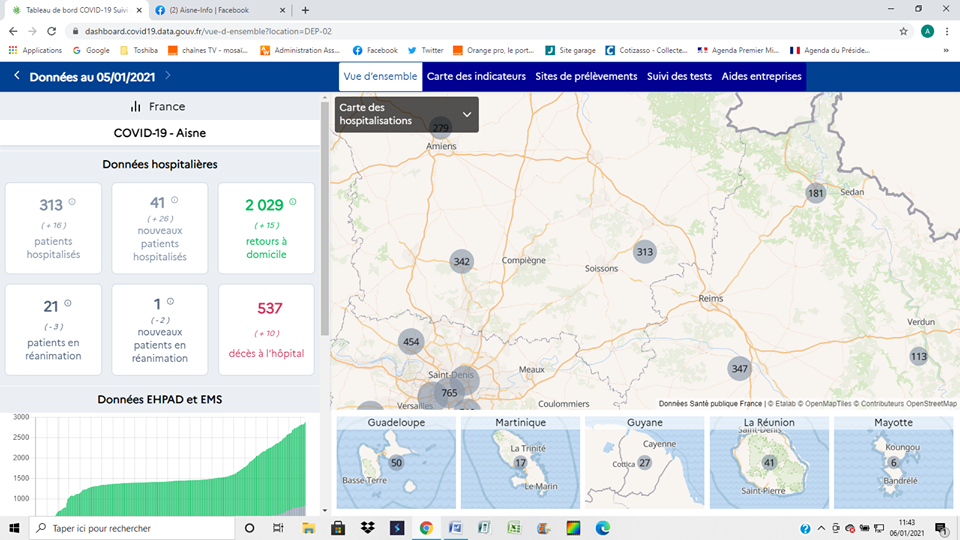Screen dimensions: 960x540
Task: Show hidden system tray icons
Action: [x=820, y=528]
